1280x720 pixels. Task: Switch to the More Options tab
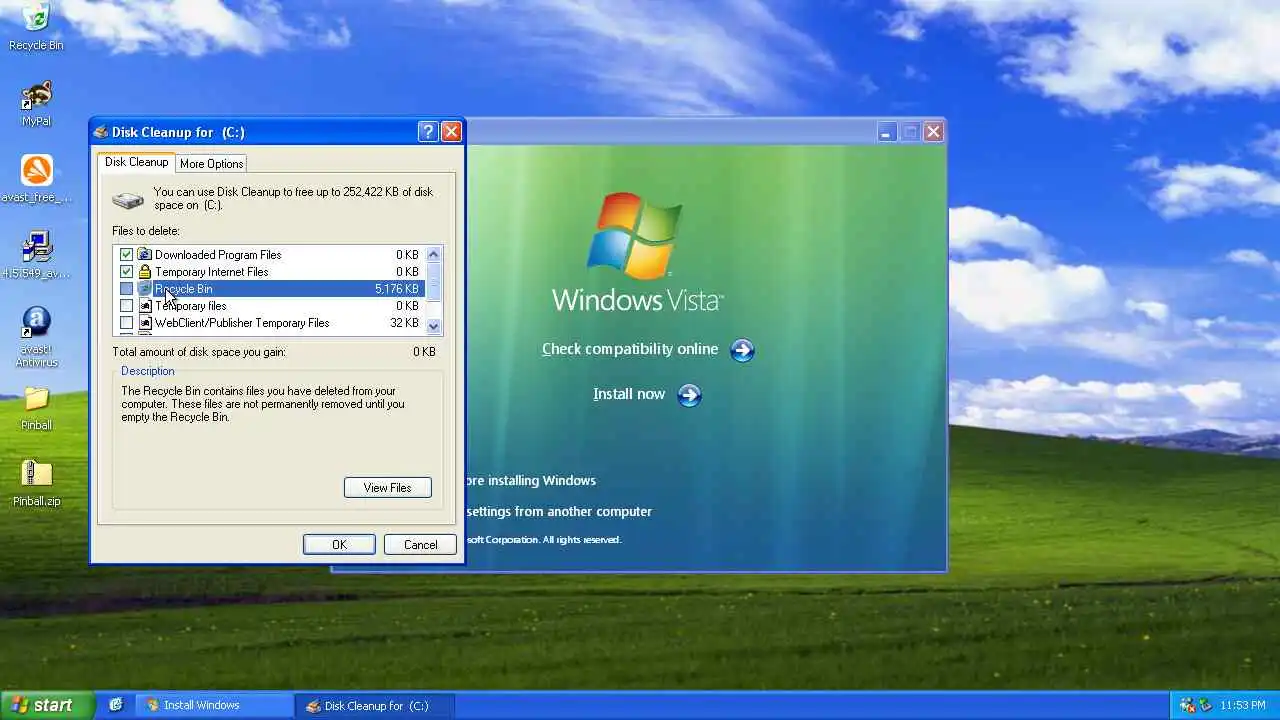point(211,164)
